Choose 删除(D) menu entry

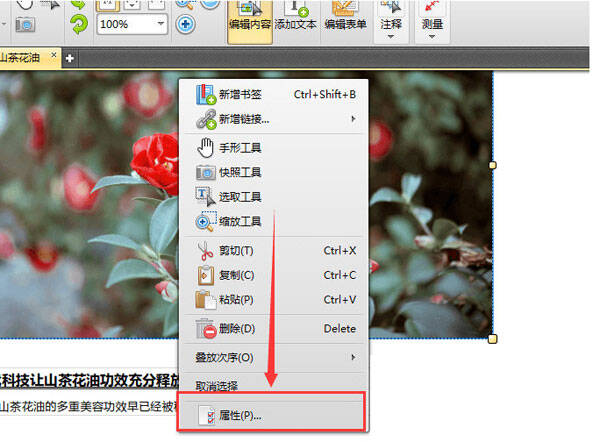[x=274, y=329]
